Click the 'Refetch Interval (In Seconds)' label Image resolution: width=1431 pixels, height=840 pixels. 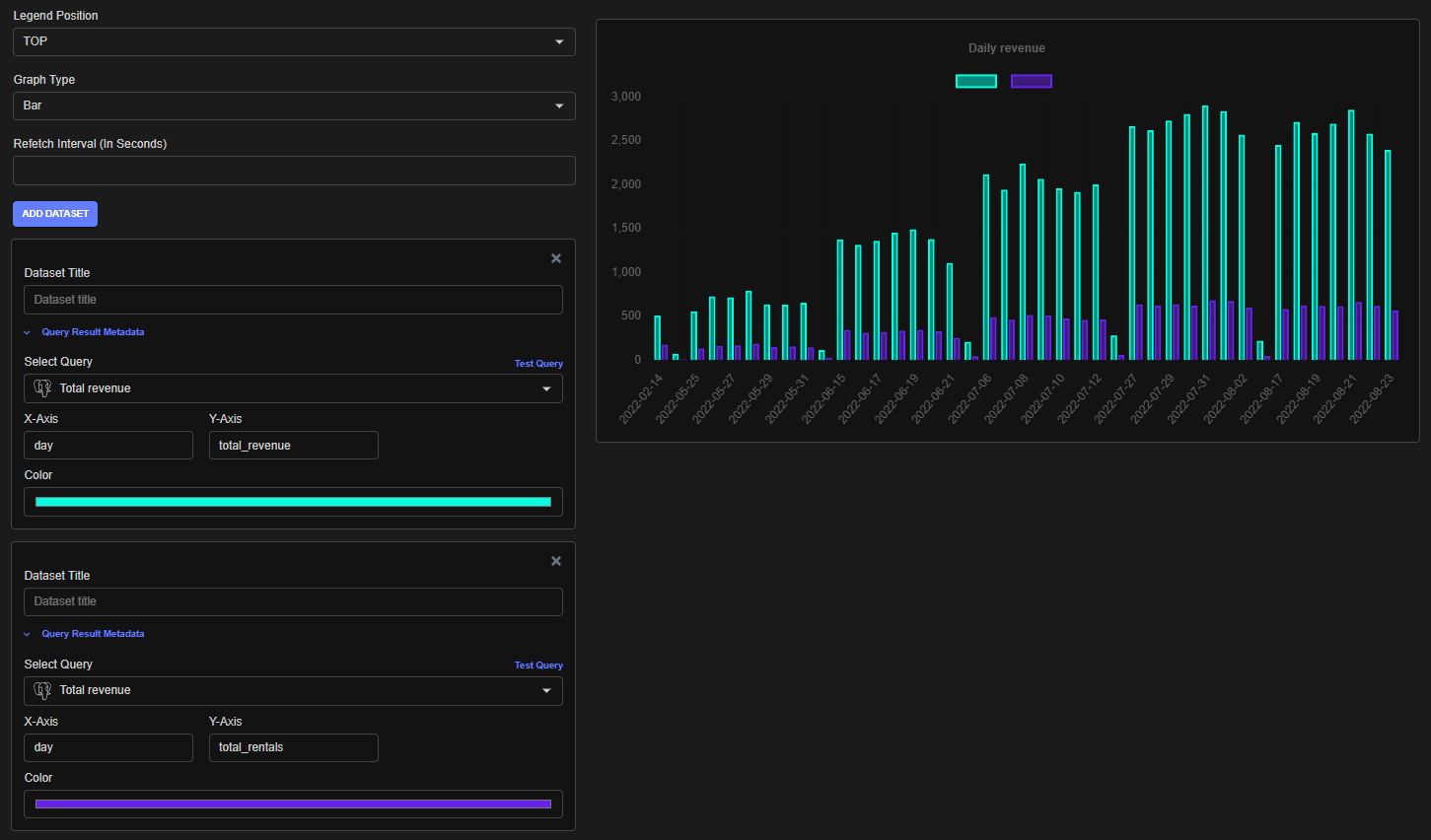coord(90,144)
